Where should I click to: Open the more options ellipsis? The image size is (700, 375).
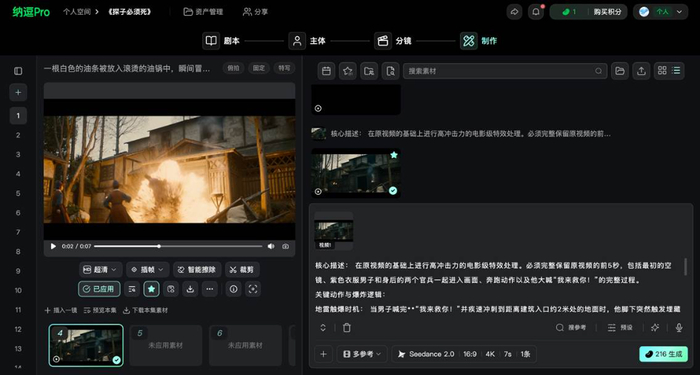point(210,289)
